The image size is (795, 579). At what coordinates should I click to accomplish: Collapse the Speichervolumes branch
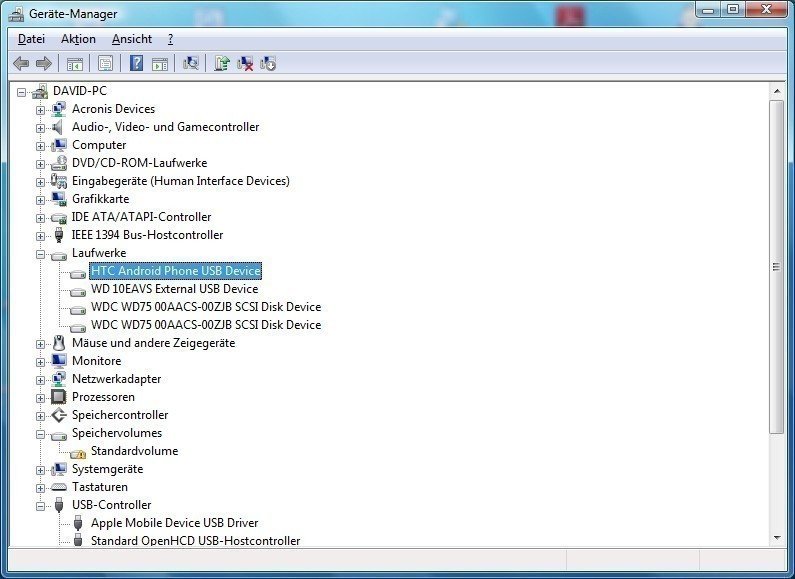click(x=40, y=435)
